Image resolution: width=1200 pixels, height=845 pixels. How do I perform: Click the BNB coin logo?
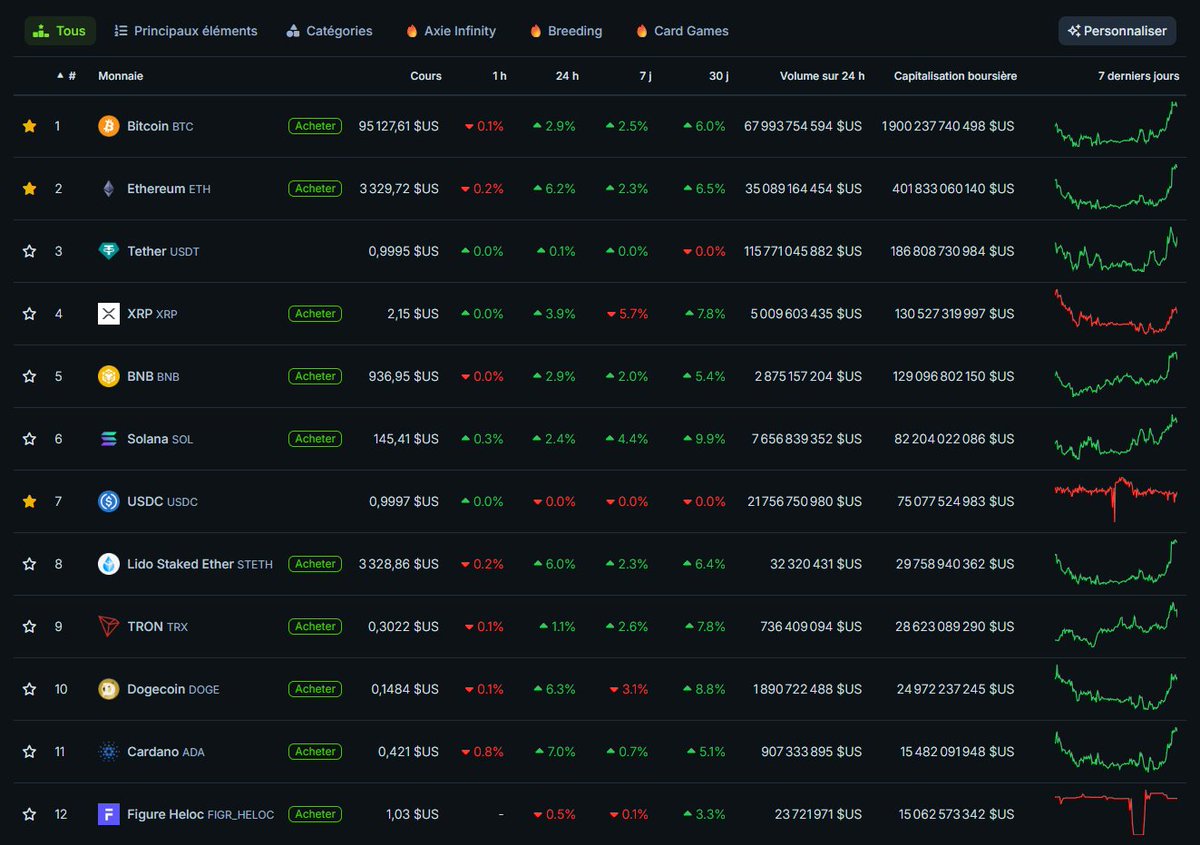[108, 376]
